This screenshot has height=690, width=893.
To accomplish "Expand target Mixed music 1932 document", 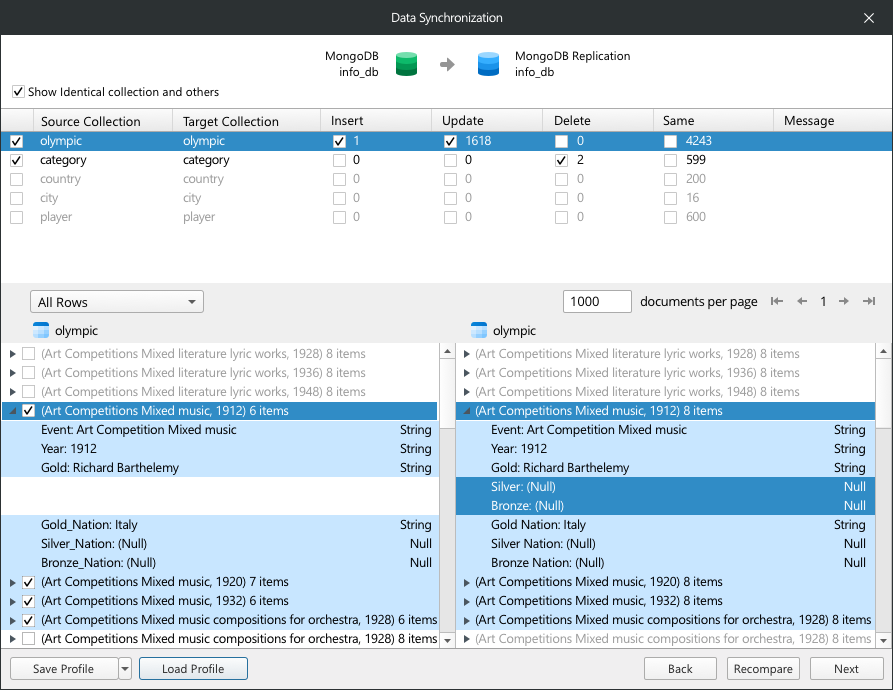I will pyautogui.click(x=466, y=601).
